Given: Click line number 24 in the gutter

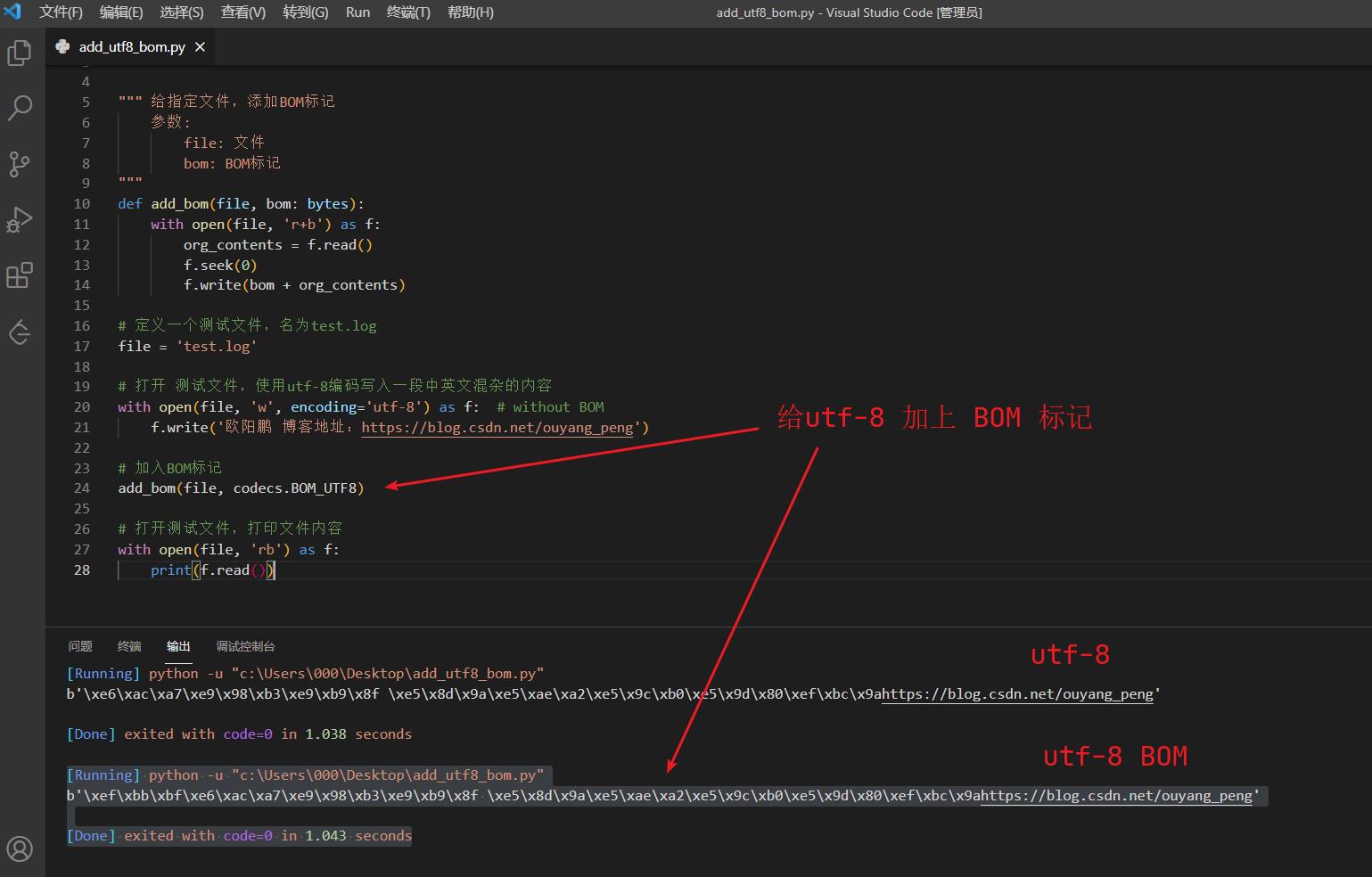Looking at the screenshot, I should pyautogui.click(x=82, y=488).
